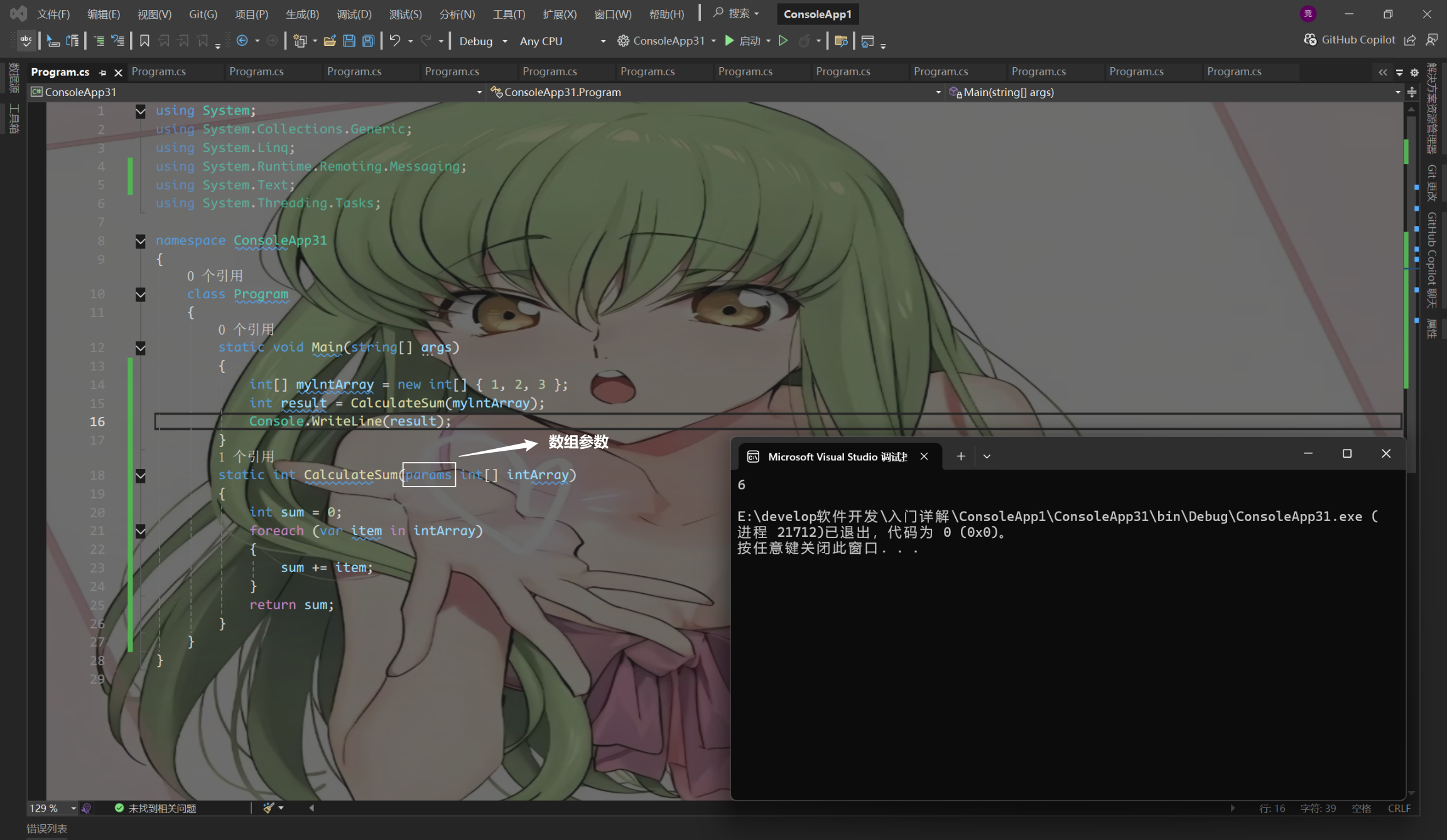Viewport: 1447px width, 840px height.
Task: Collapse the CalculateSum method block
Action: 141,476
